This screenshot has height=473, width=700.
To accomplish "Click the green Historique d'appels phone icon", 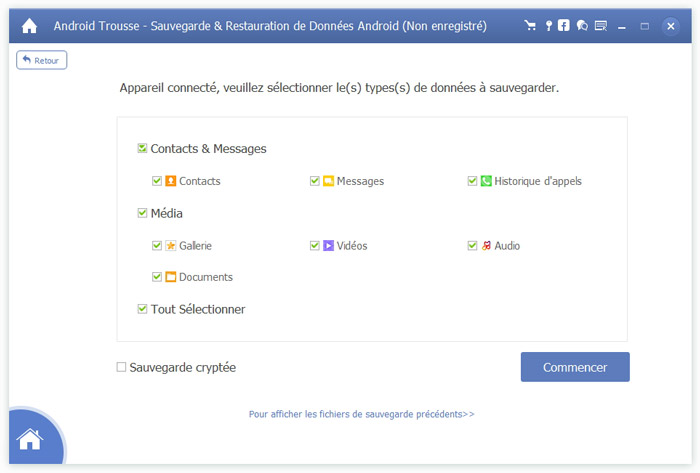I will click(x=486, y=181).
